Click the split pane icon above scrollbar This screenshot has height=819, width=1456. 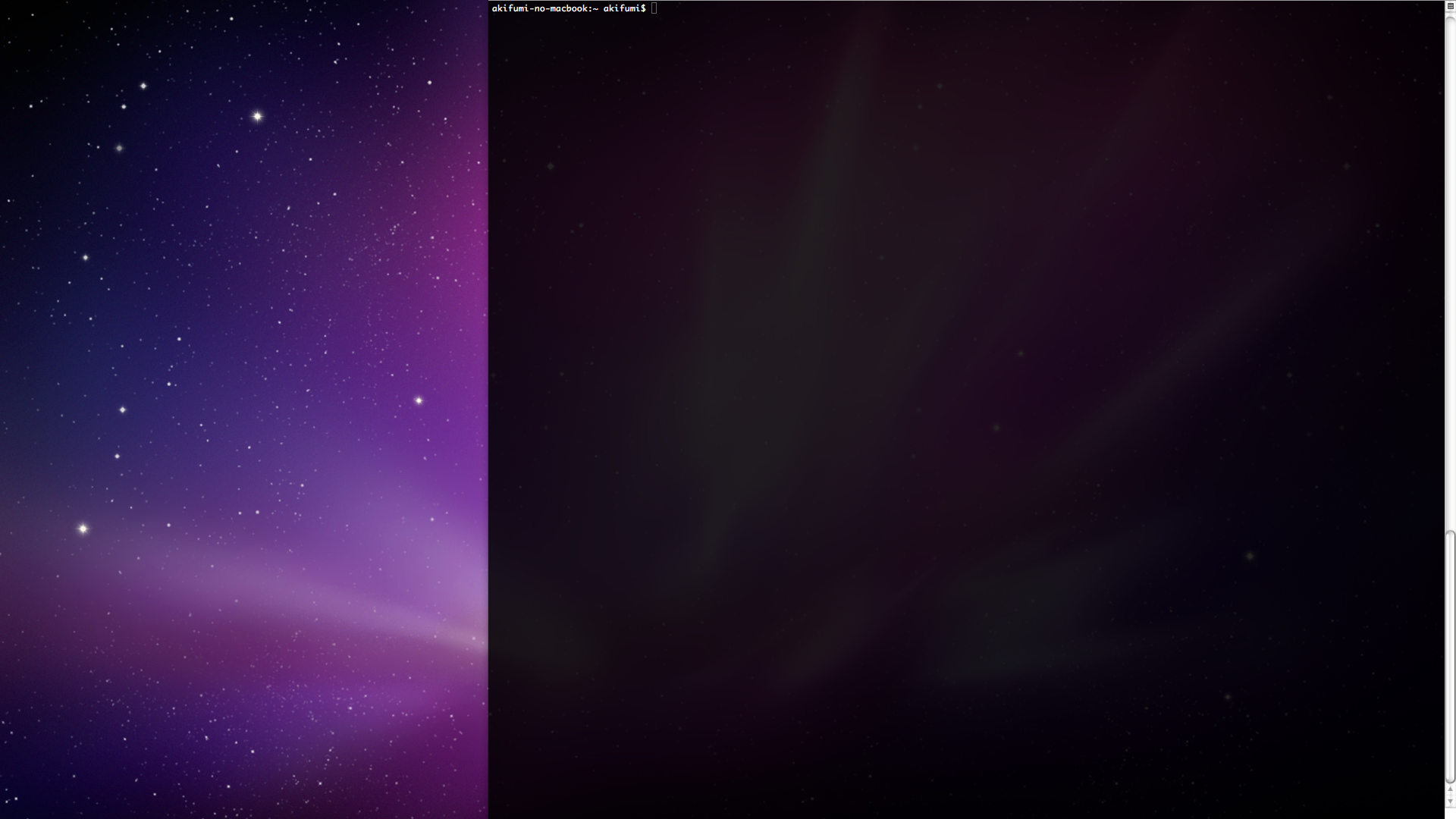[x=1450, y=6]
